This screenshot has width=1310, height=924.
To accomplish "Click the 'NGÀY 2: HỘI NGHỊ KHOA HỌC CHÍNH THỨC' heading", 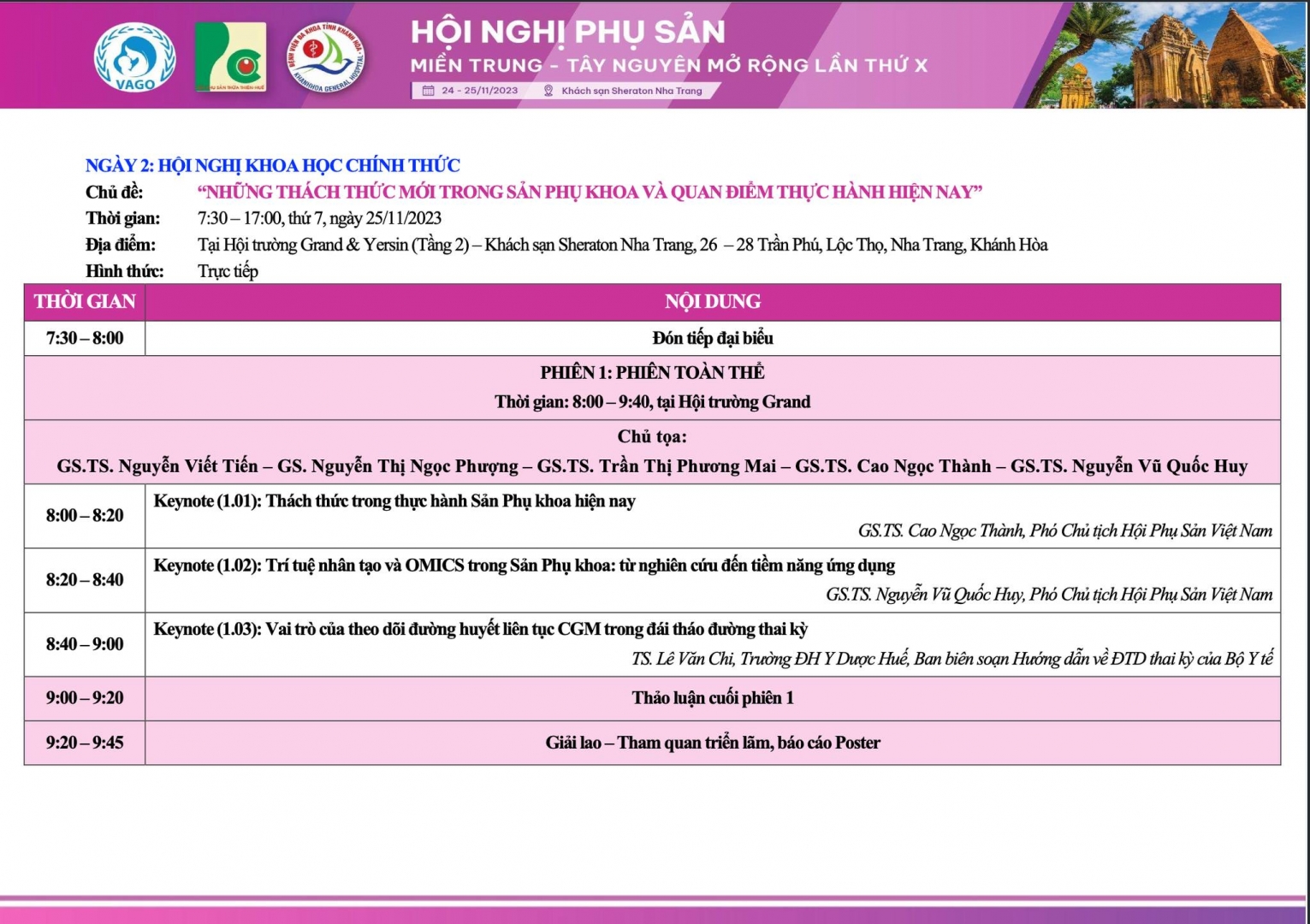I will pos(272,165).
